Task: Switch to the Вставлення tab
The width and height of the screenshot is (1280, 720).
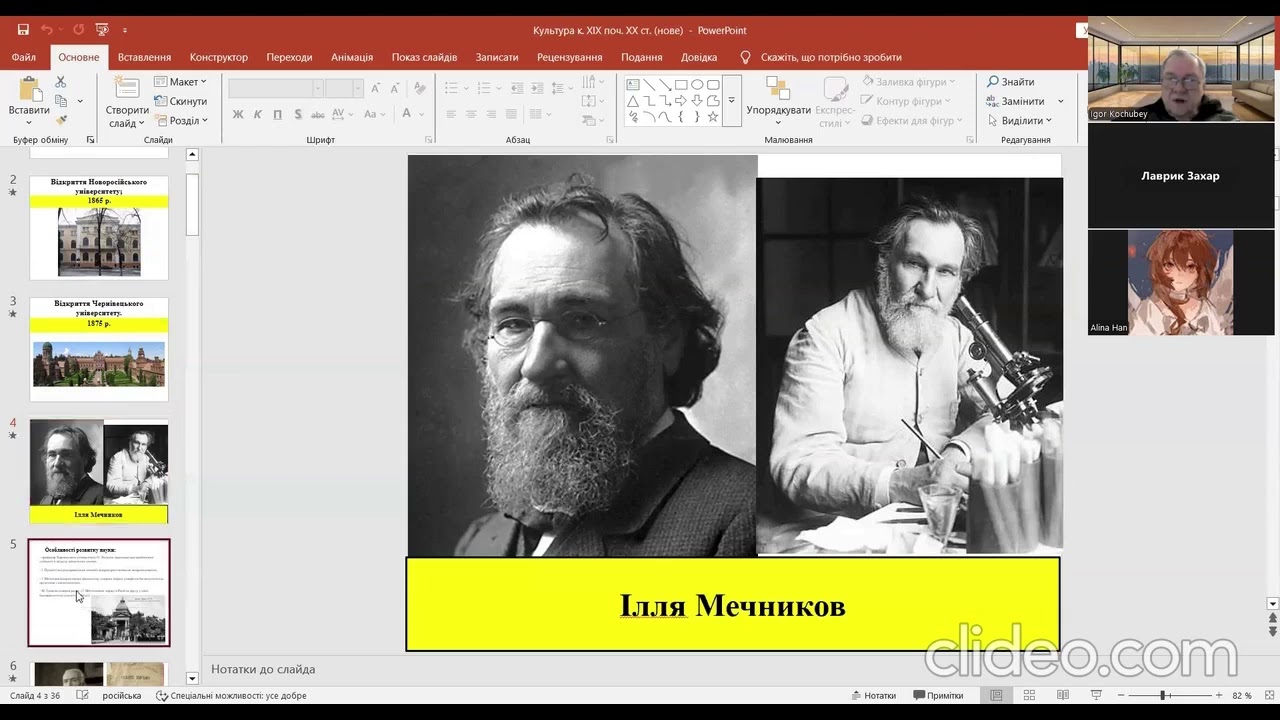Action: 144,57
